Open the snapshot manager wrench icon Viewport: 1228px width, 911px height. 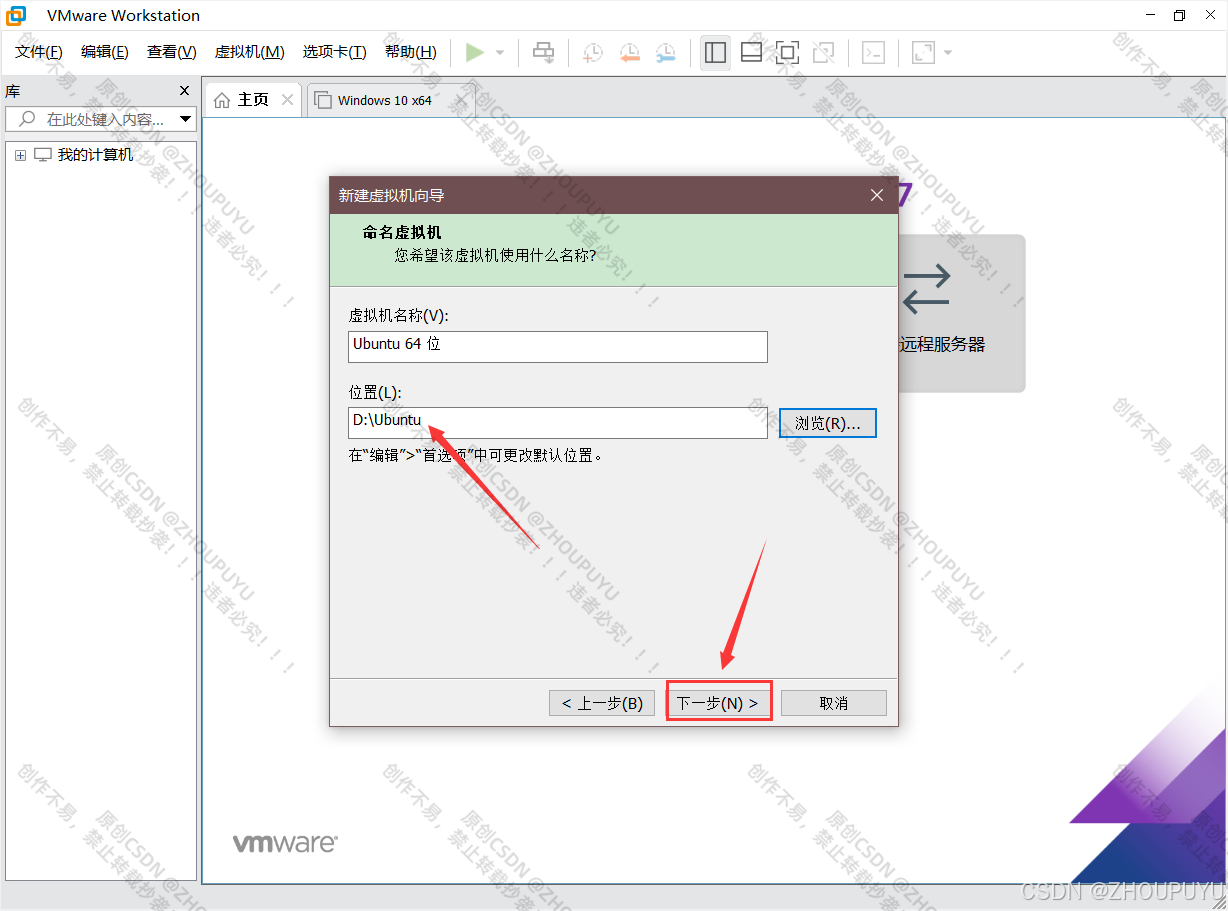coord(665,52)
